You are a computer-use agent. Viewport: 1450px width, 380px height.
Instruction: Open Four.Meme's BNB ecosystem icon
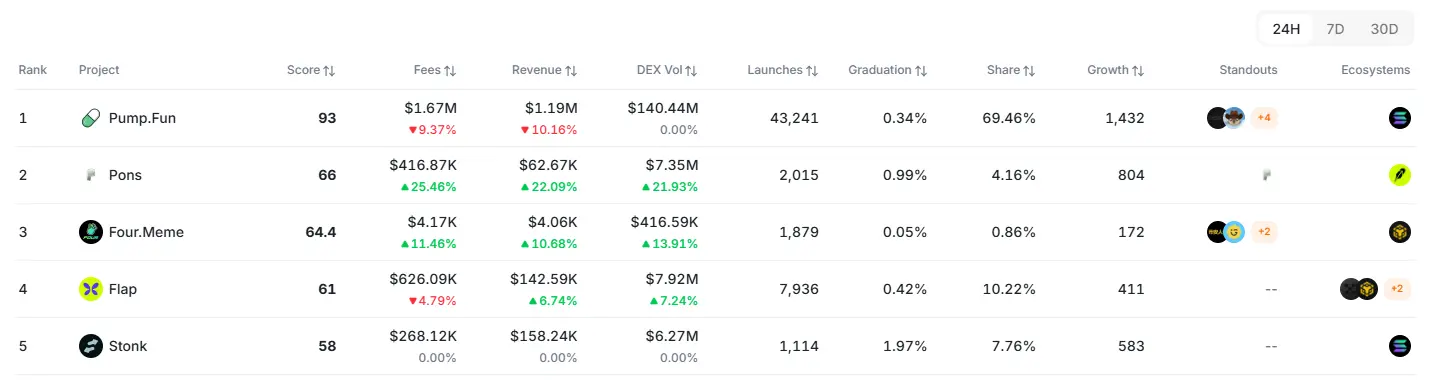1400,232
